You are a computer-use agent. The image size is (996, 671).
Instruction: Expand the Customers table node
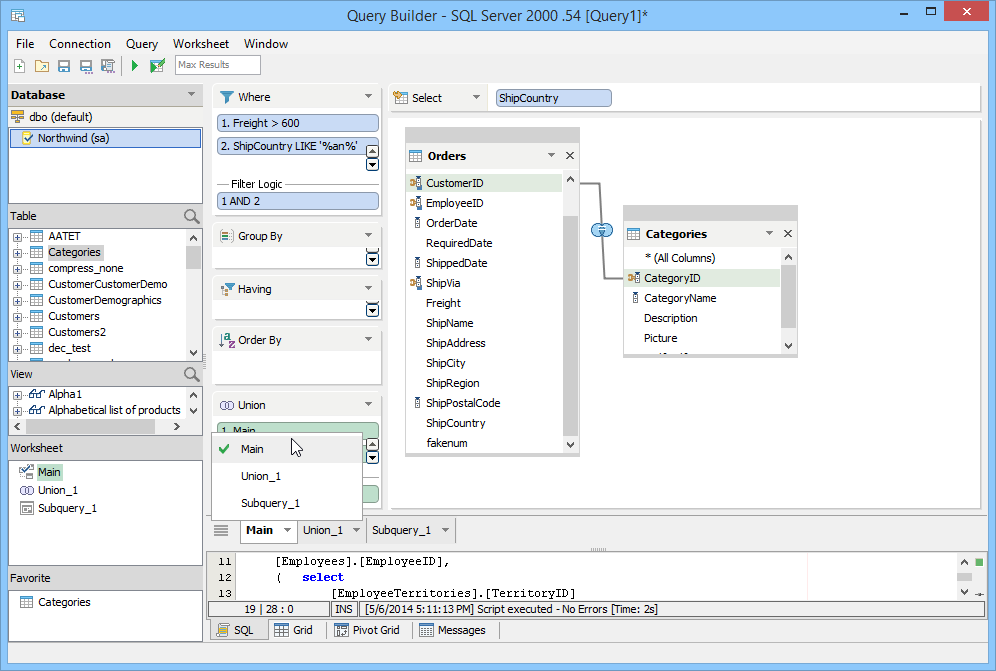tap(17, 316)
